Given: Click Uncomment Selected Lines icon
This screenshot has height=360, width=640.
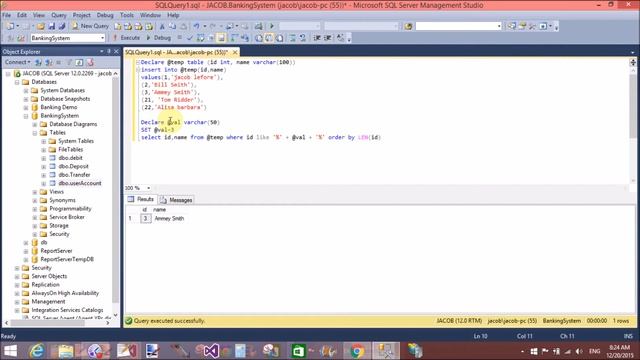Looking at the screenshot, I should 302,38.
